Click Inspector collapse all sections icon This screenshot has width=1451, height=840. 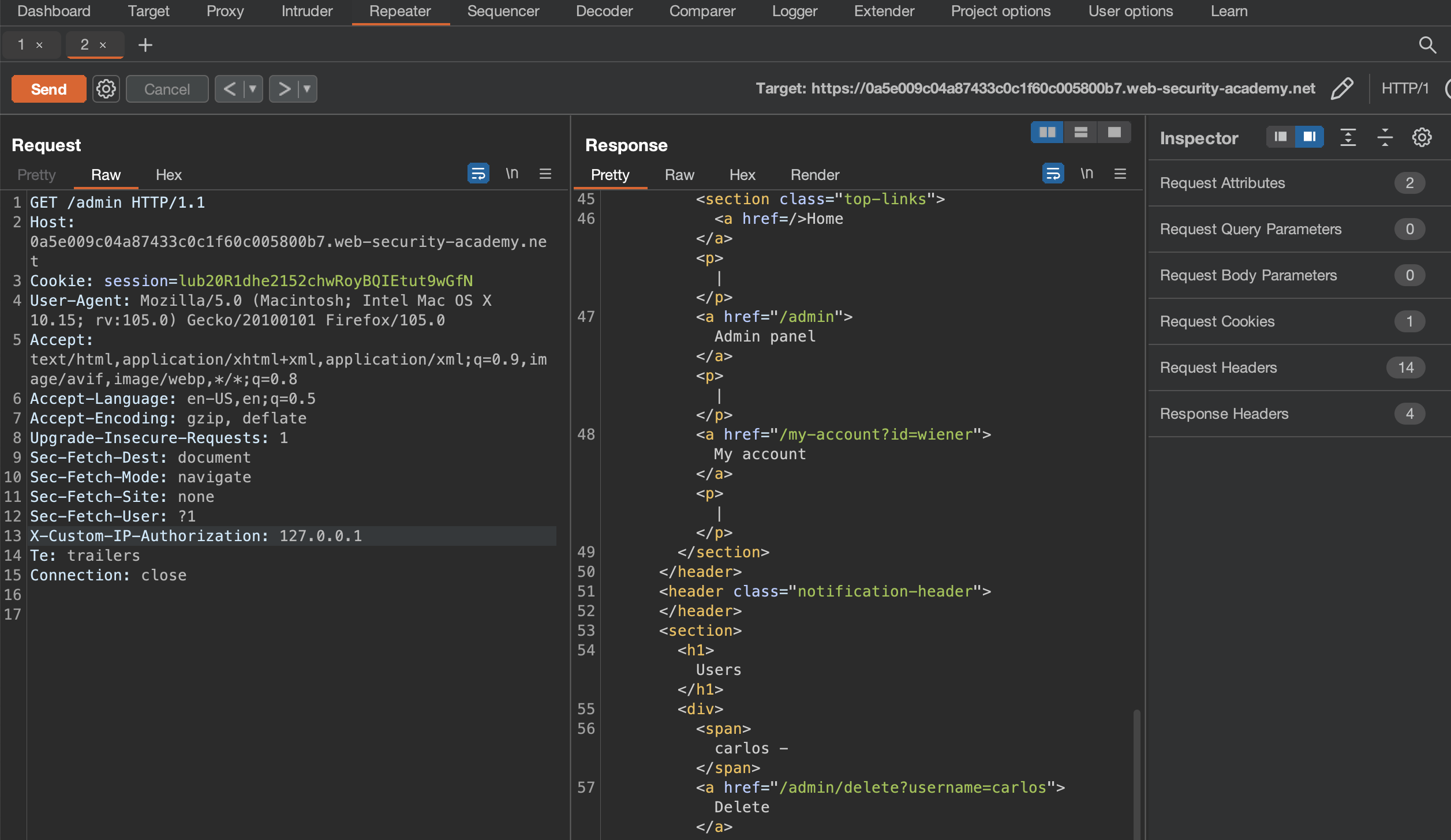click(1385, 137)
